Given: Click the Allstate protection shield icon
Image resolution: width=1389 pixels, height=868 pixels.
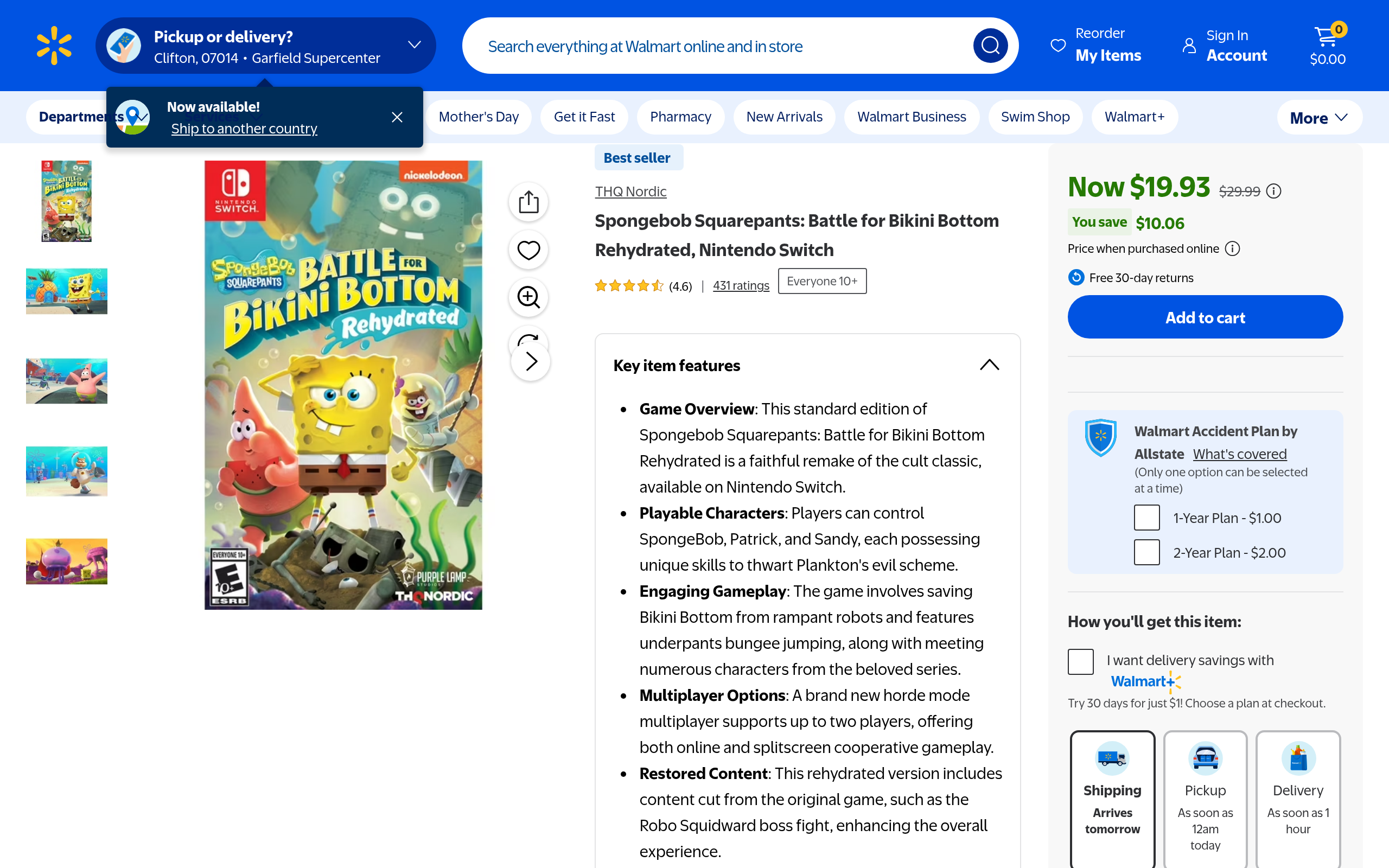Looking at the screenshot, I should (x=1100, y=437).
